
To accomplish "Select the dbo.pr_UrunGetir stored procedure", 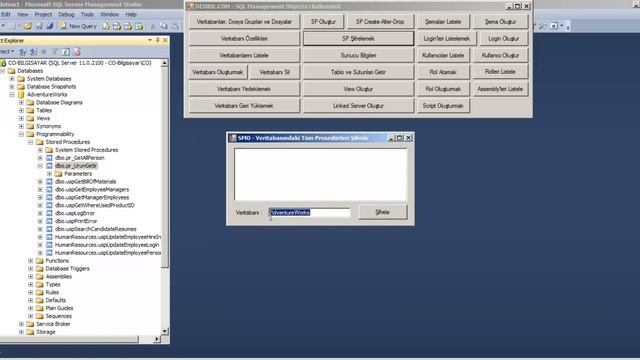I will coord(76,166).
